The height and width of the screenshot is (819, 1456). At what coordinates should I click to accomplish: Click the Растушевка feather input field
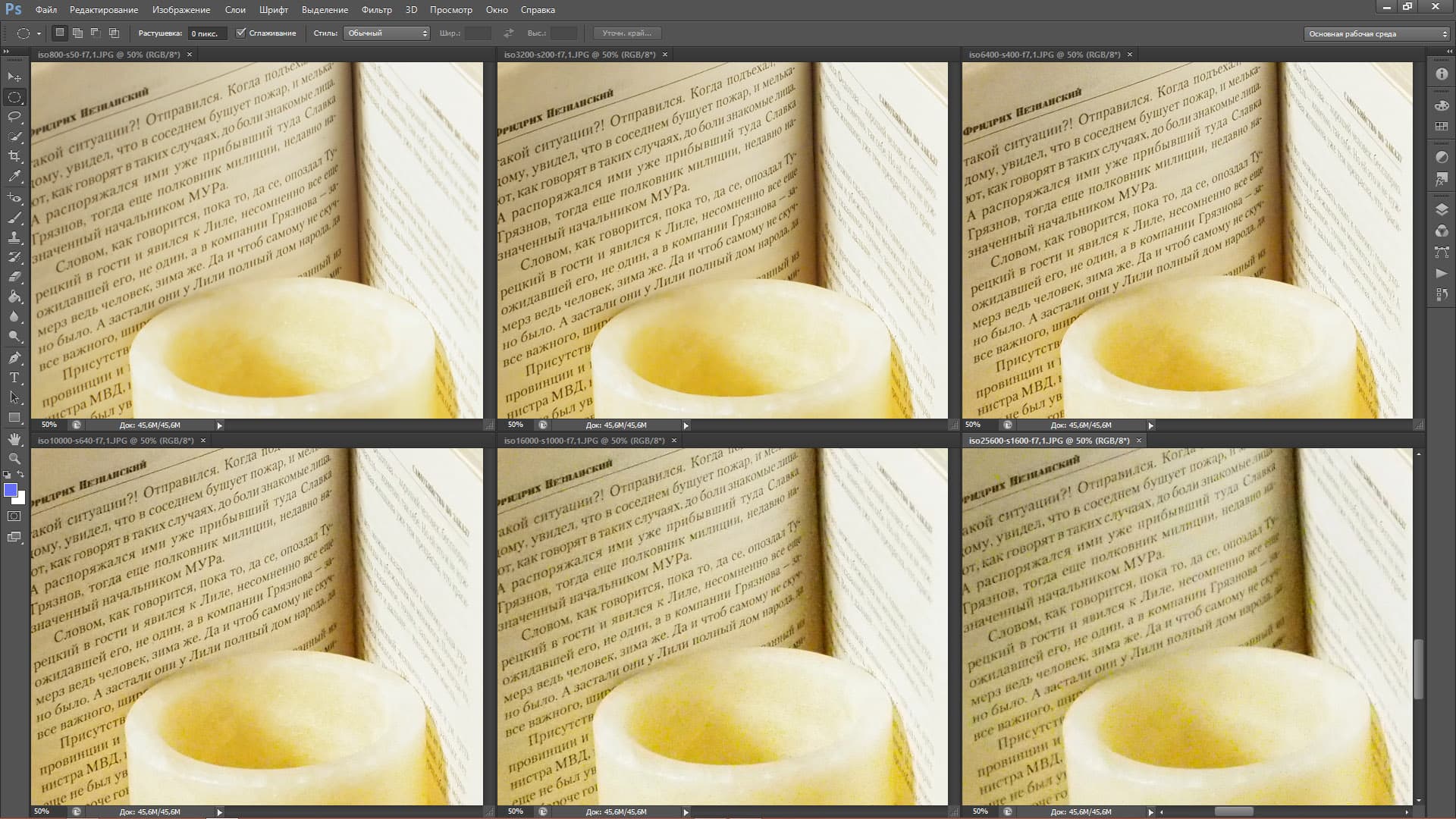[x=206, y=33]
